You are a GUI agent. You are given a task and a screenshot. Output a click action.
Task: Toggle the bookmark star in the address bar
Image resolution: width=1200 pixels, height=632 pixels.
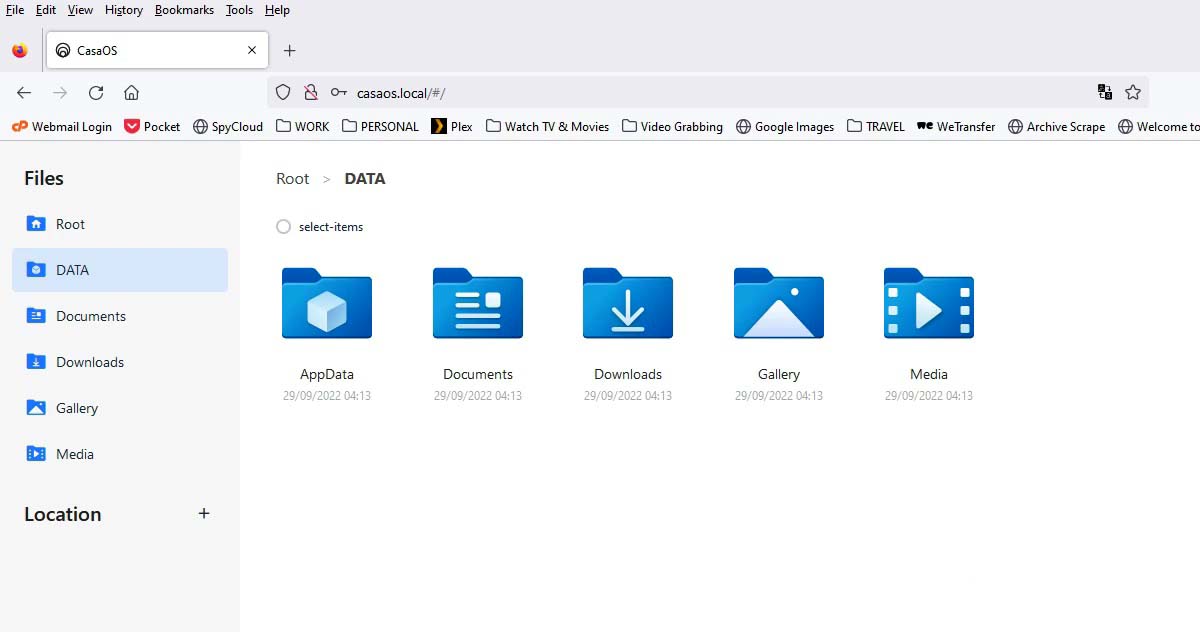pyautogui.click(x=1133, y=91)
